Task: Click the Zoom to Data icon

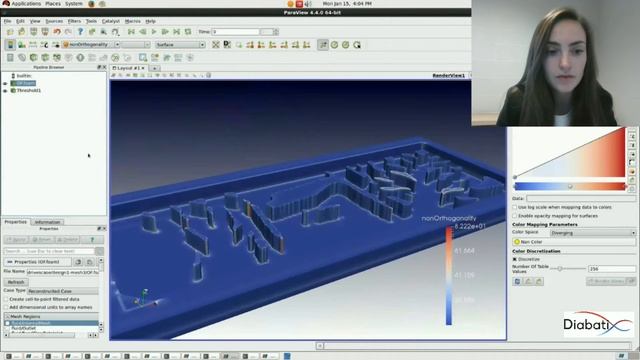Action: tap(227, 45)
